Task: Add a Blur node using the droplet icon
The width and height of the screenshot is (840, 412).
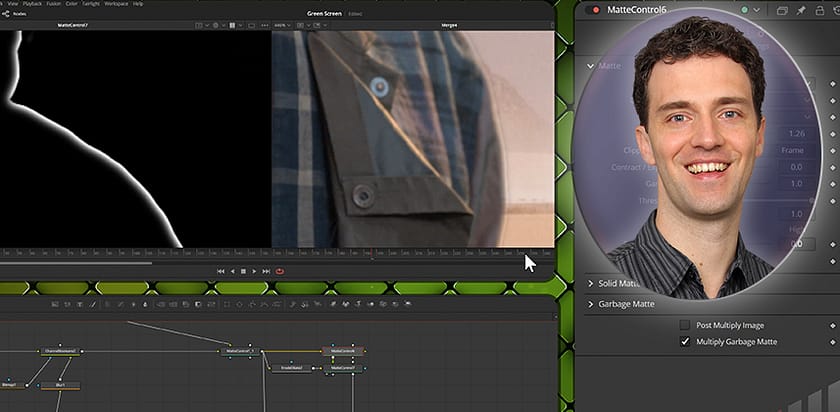Action: (x=145, y=304)
